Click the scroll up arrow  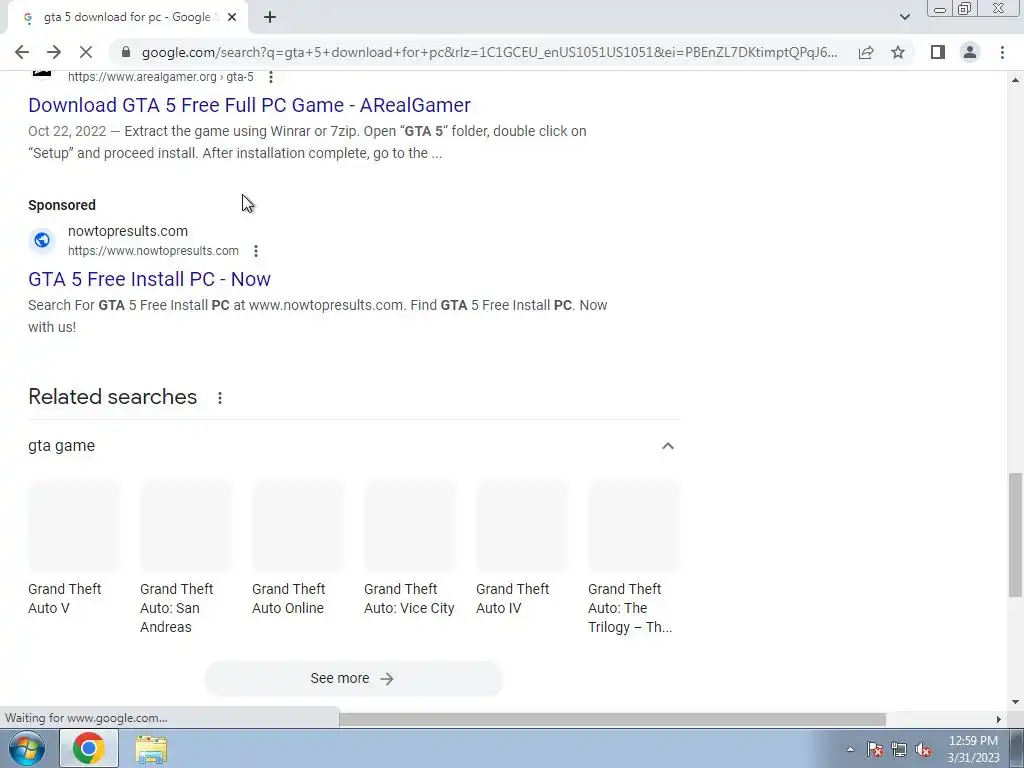pyautogui.click(x=1015, y=80)
